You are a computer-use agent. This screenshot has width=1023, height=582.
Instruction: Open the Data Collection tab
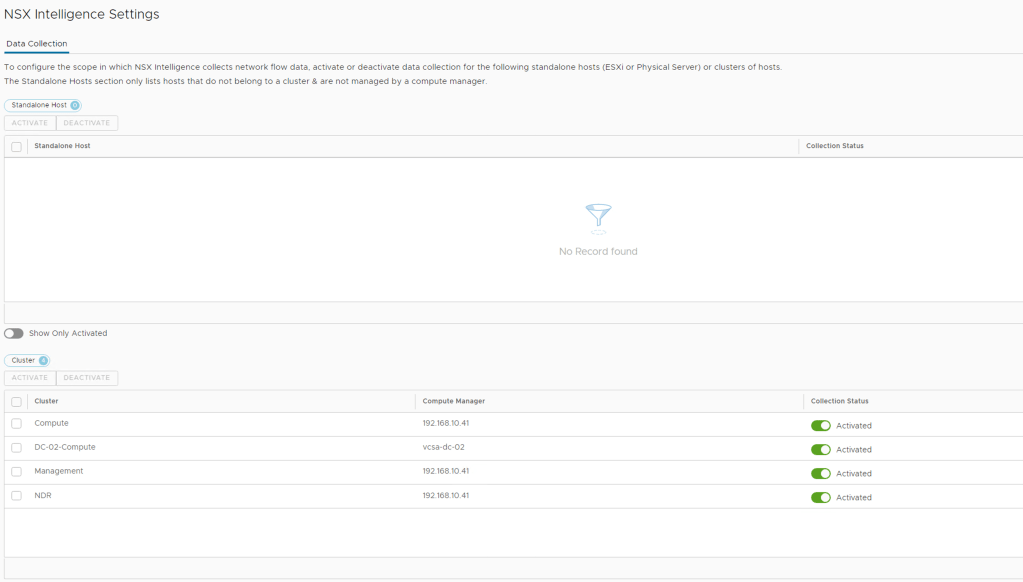37,44
